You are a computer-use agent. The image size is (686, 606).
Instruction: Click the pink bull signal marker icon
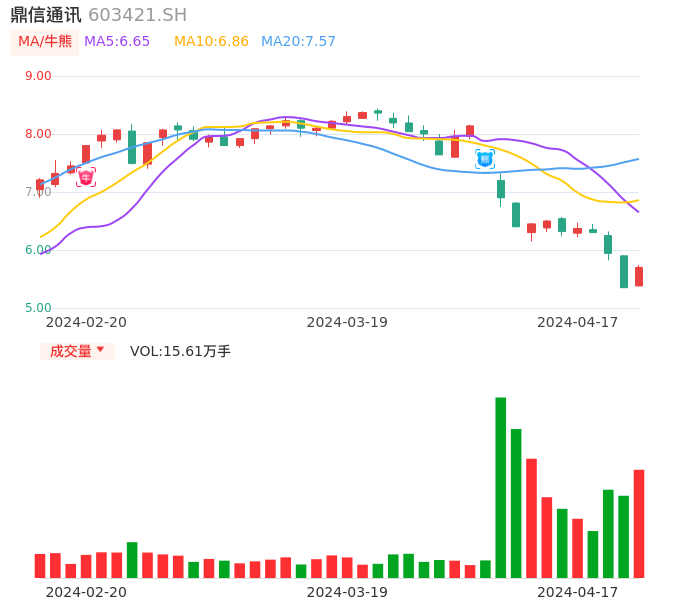click(x=86, y=177)
